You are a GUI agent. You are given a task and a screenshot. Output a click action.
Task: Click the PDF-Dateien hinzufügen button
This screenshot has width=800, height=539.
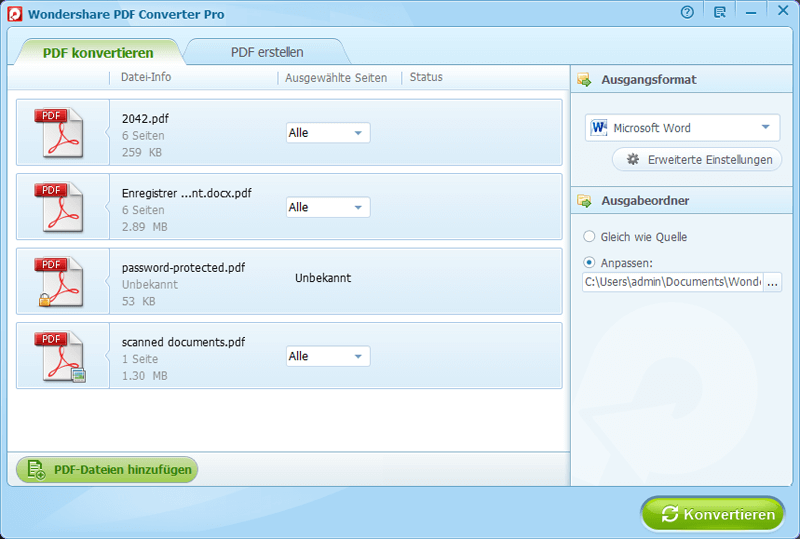(107, 470)
